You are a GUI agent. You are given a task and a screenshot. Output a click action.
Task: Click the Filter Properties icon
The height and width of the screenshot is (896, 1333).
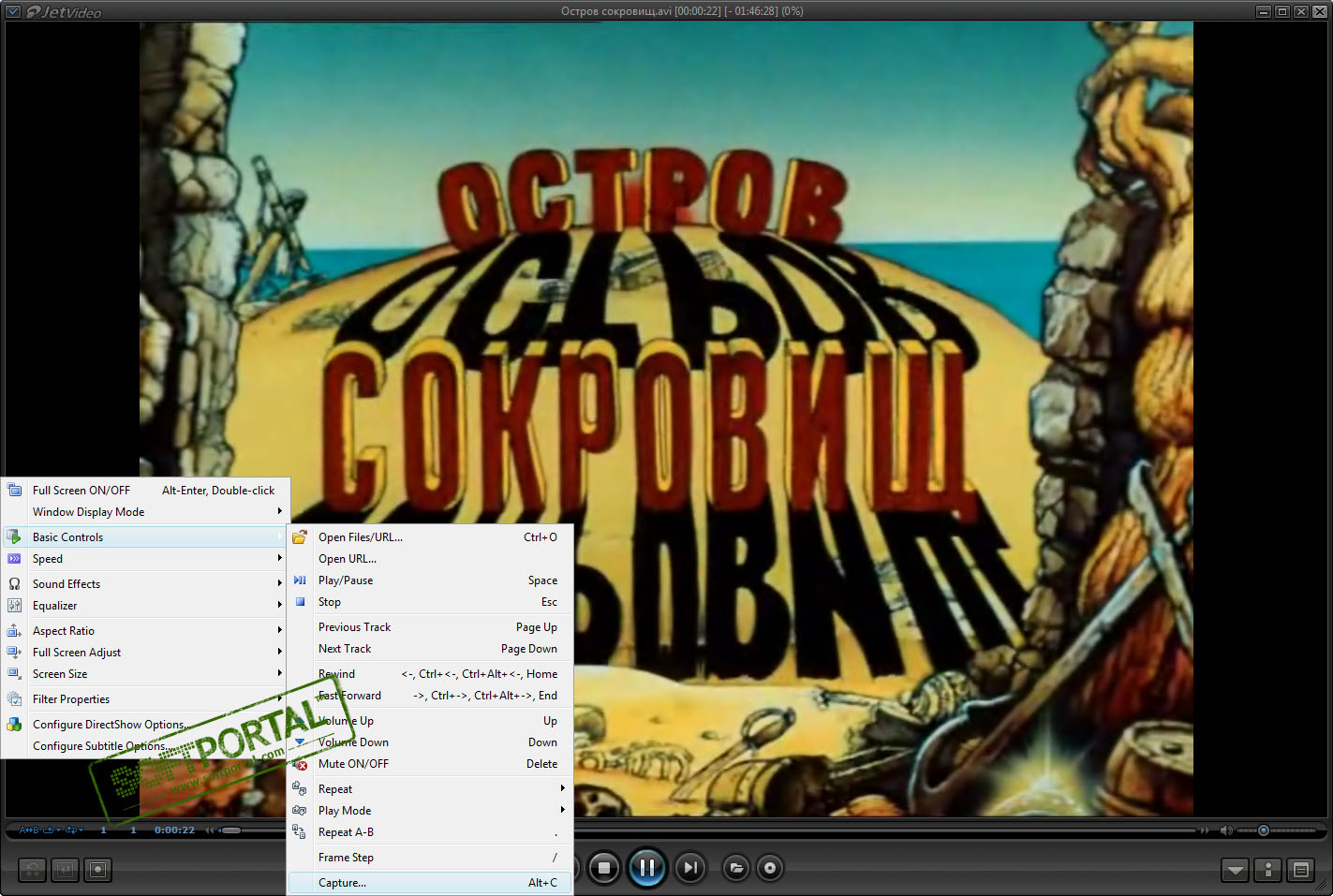(x=14, y=699)
